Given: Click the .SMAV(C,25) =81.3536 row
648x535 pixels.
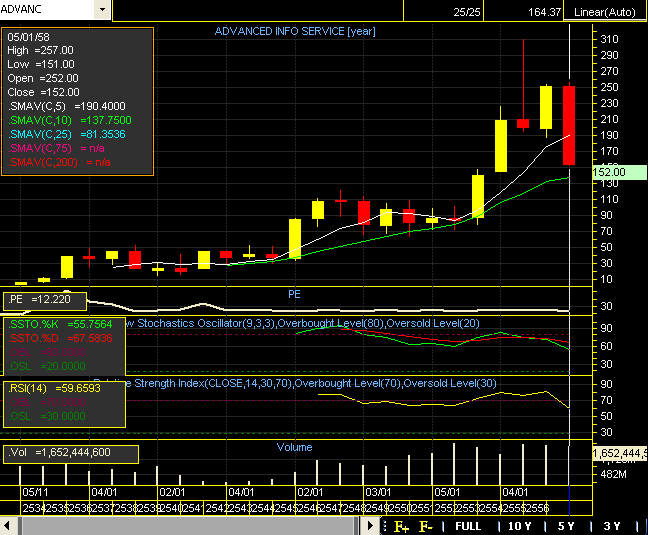Looking at the screenshot, I should coord(67,134).
